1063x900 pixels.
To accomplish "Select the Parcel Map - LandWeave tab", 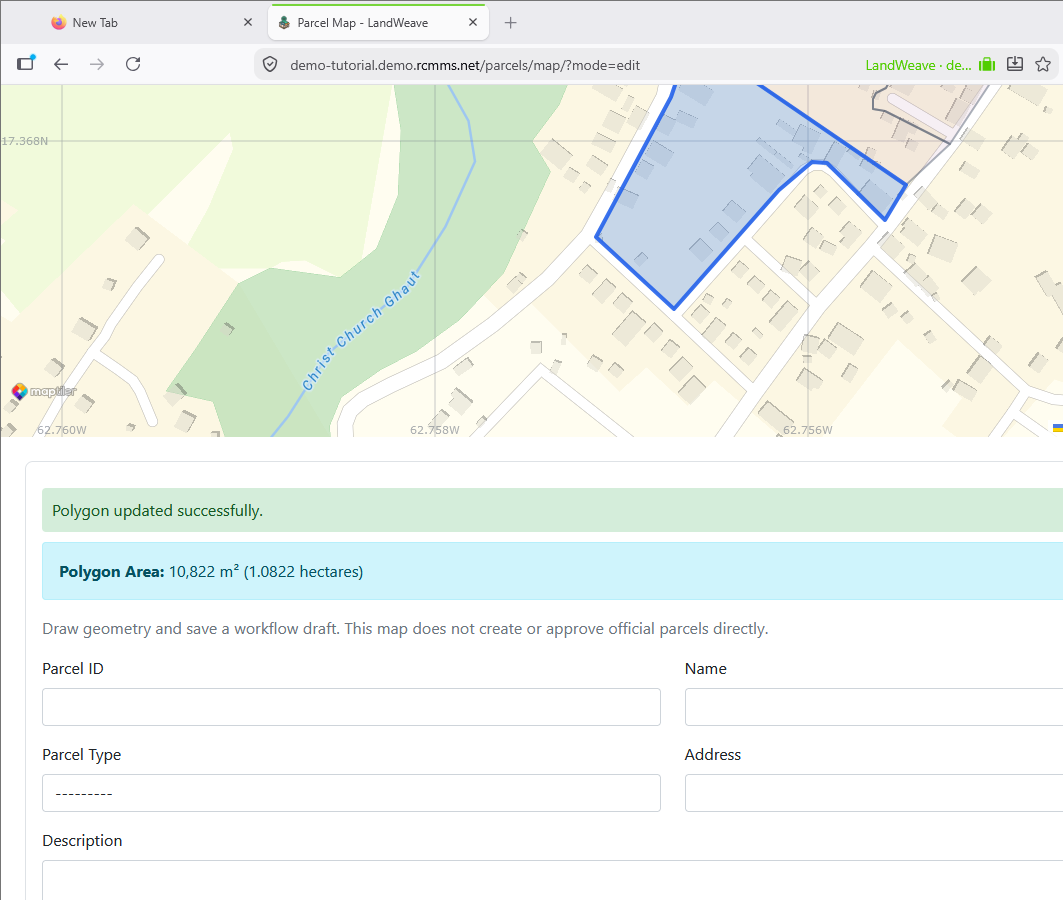I will click(378, 23).
